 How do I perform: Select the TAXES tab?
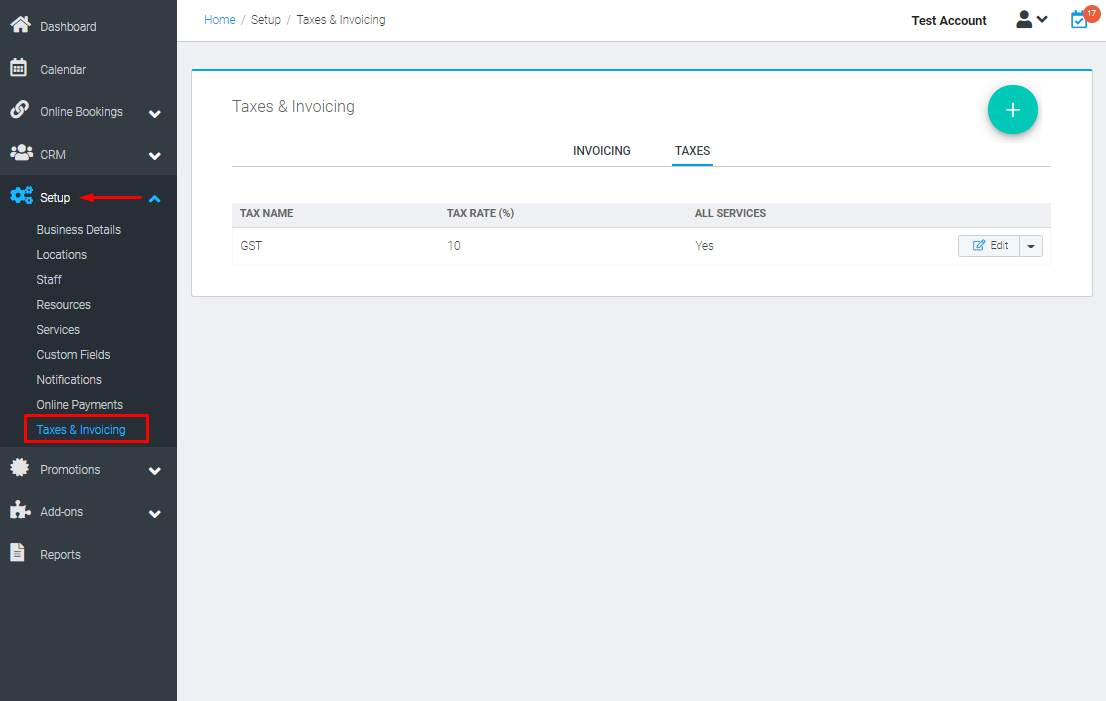(x=692, y=150)
